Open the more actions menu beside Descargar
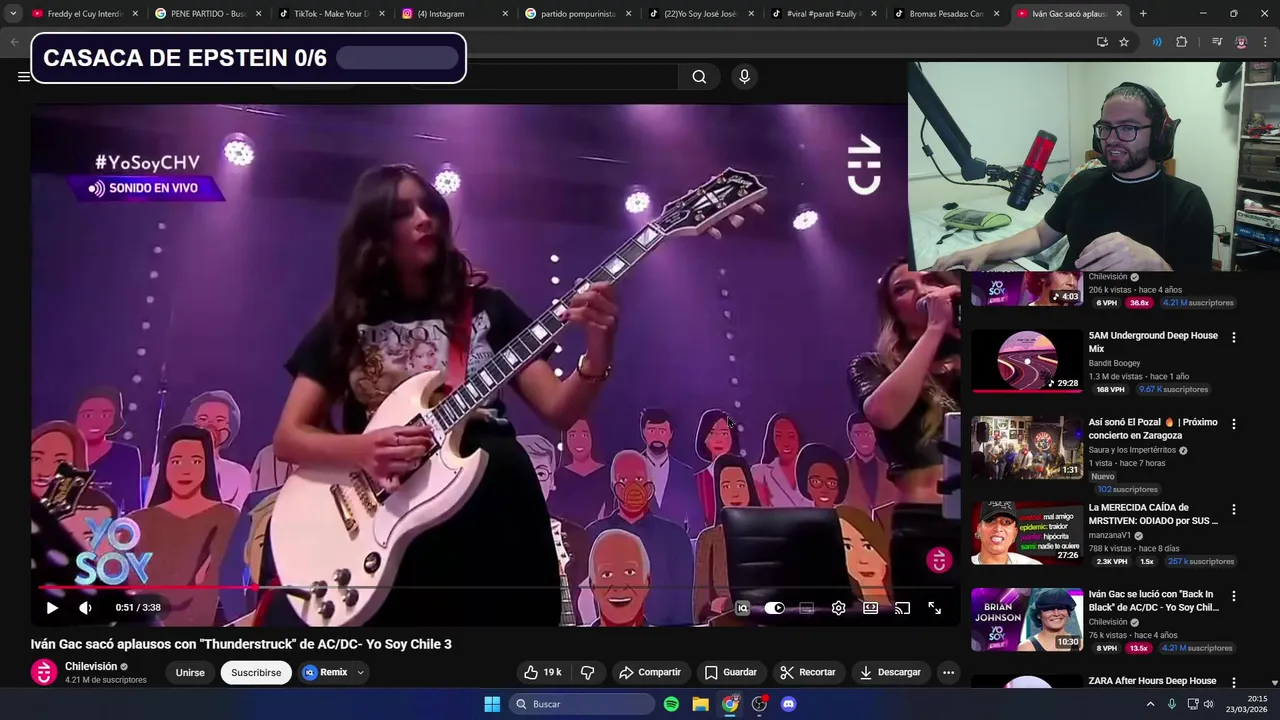This screenshot has height=720, width=1280. click(948, 672)
